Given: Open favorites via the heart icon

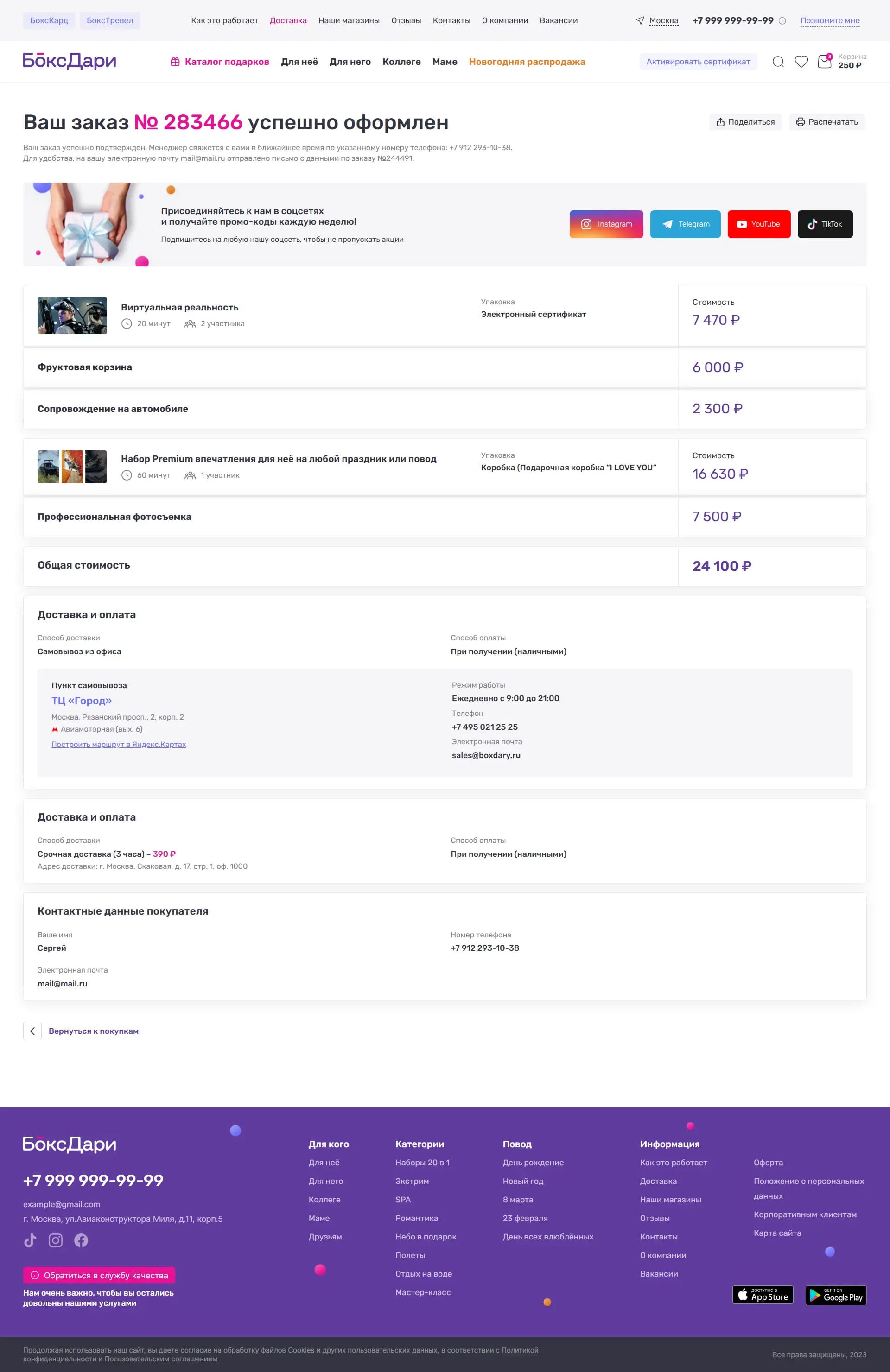Looking at the screenshot, I should click(801, 62).
